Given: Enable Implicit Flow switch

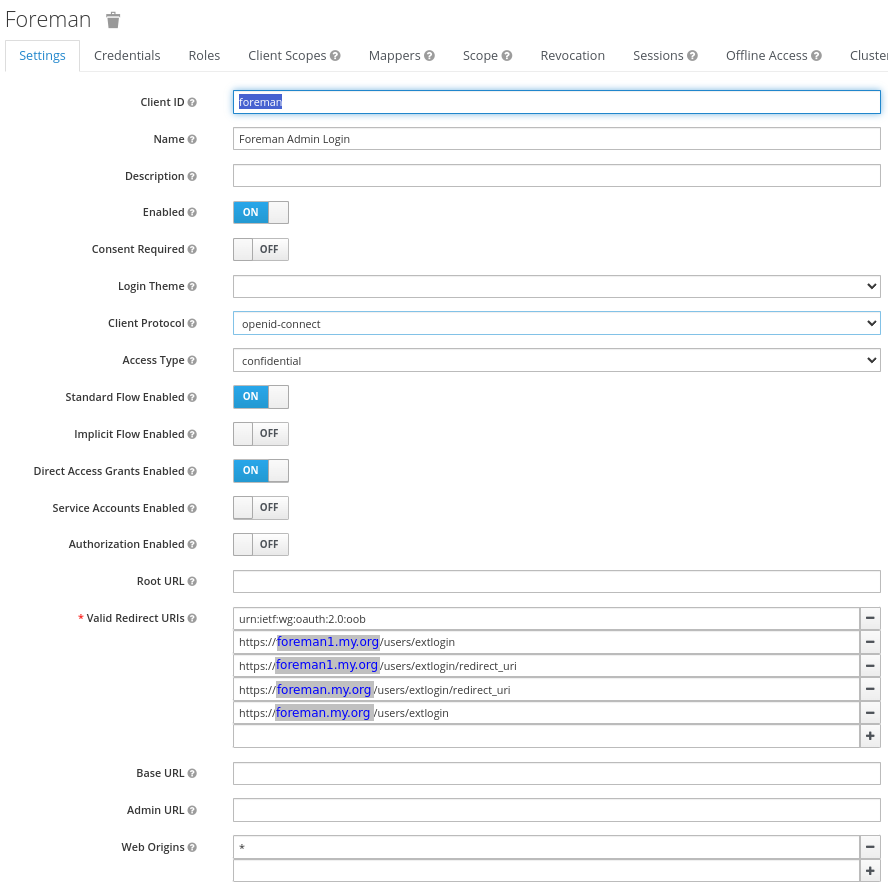Looking at the screenshot, I should pyautogui.click(x=261, y=434).
